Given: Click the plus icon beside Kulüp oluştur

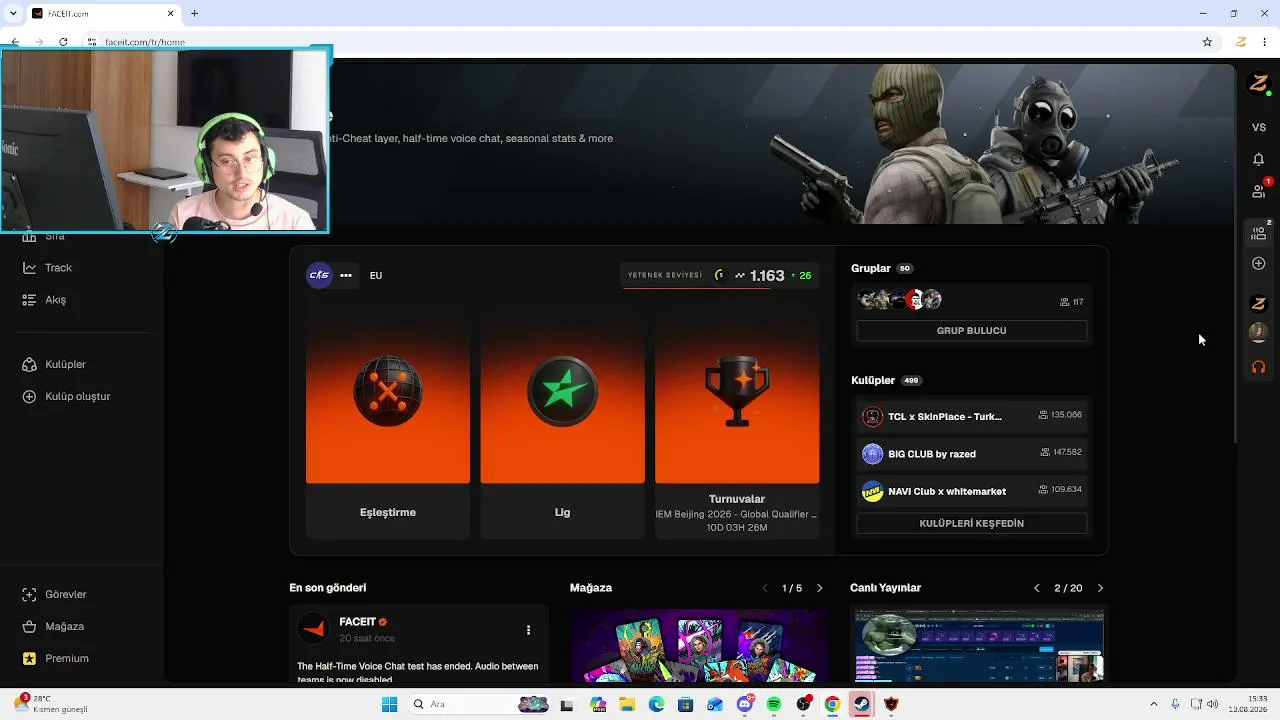Looking at the screenshot, I should point(29,397).
